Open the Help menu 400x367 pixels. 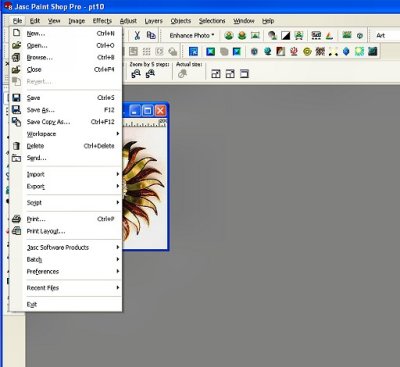[268, 21]
